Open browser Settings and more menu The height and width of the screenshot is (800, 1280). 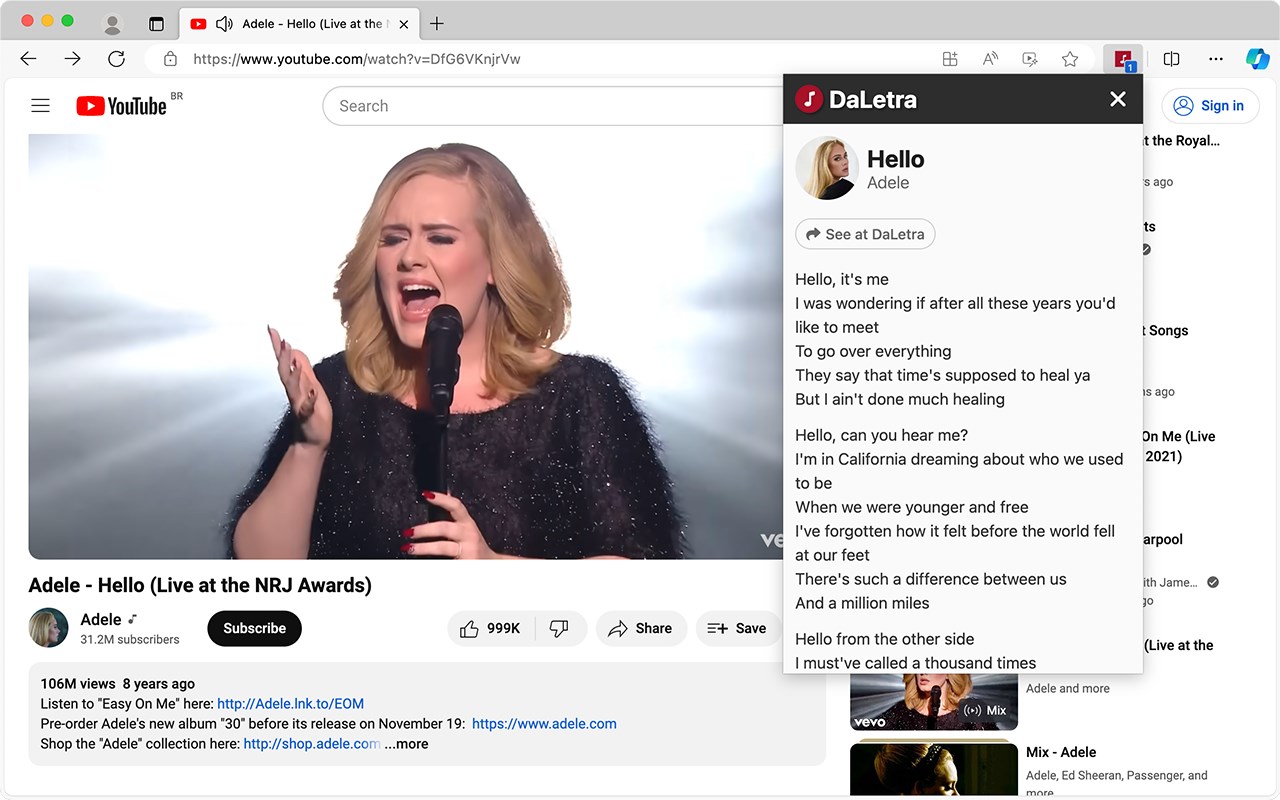pyautogui.click(x=1216, y=59)
